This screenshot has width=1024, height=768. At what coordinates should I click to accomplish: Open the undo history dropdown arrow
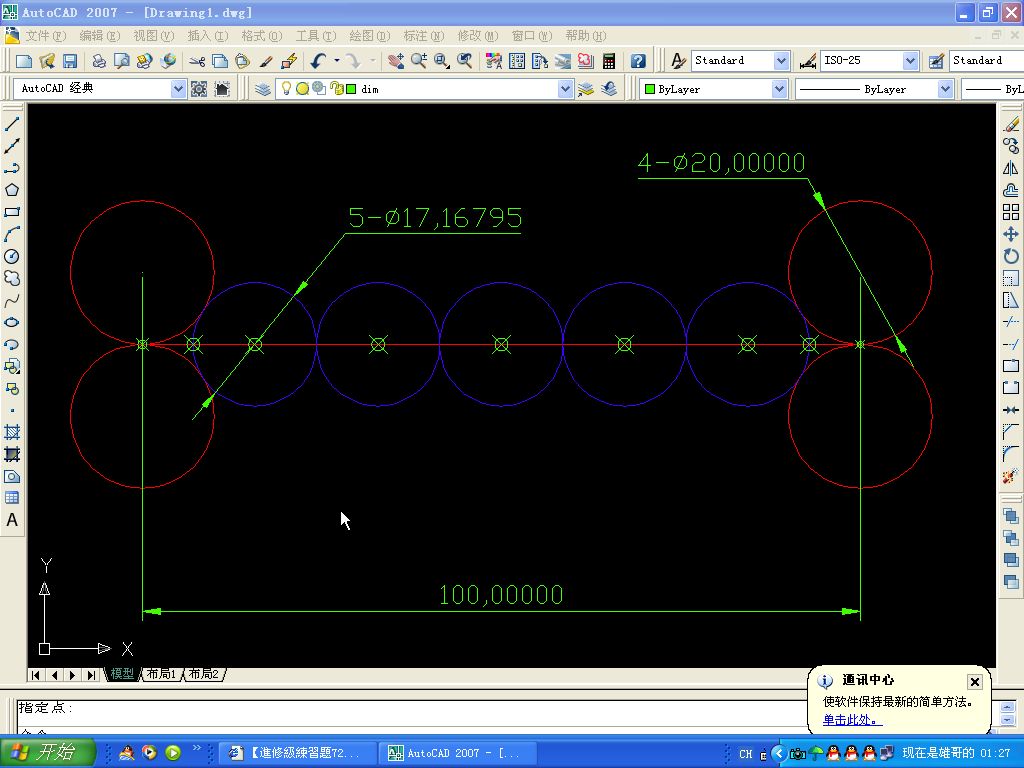pyautogui.click(x=337, y=61)
